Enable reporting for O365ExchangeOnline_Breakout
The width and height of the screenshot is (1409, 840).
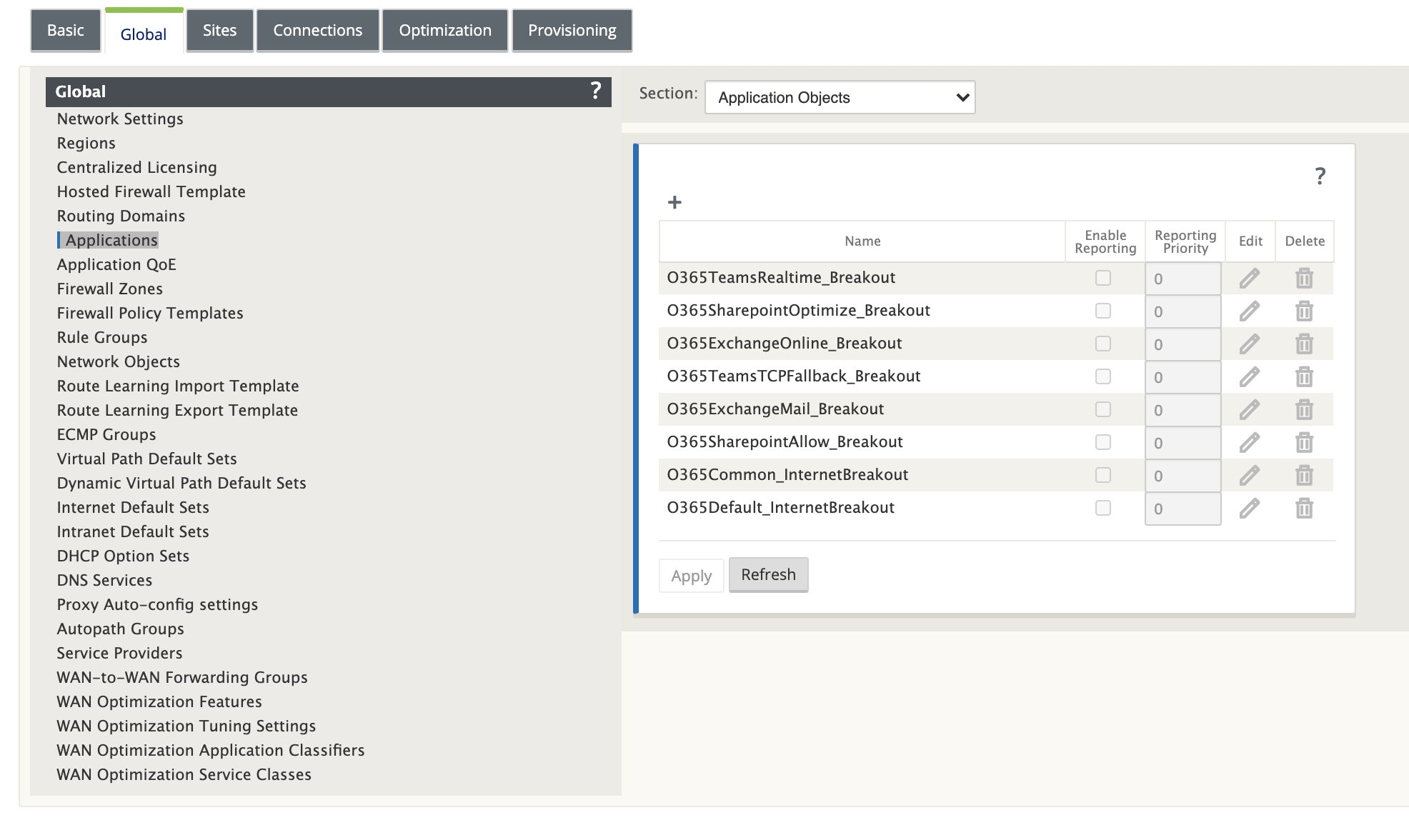pyautogui.click(x=1103, y=344)
